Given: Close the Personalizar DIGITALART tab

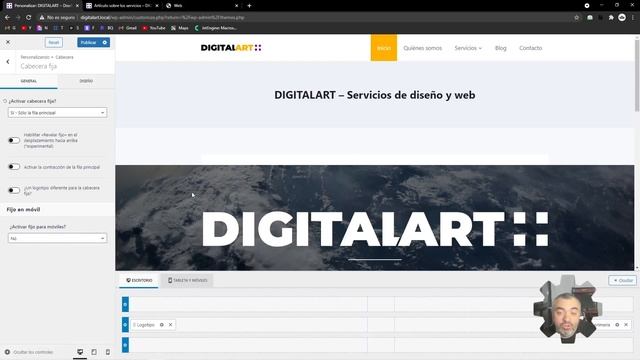Looking at the screenshot, I should pos(77,6).
